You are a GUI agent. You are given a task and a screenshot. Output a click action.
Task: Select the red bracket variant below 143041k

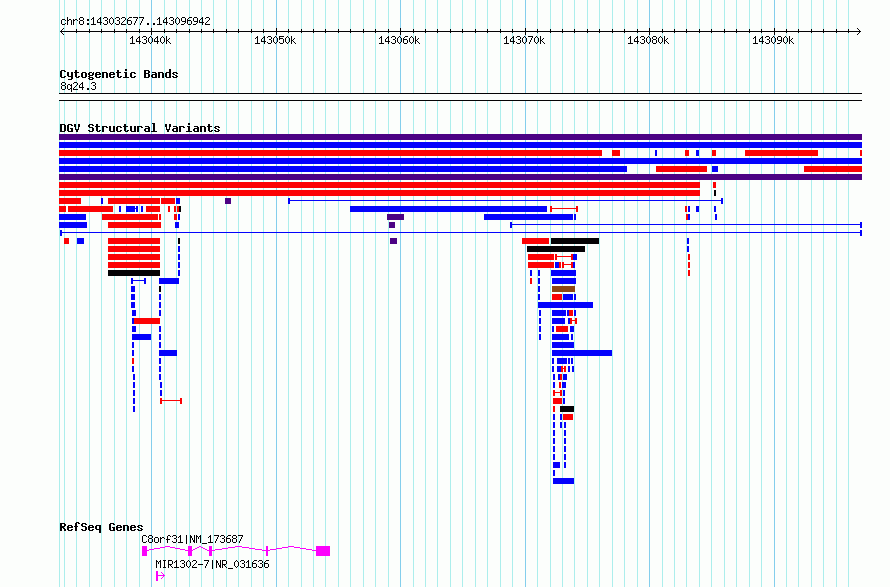(x=171, y=401)
